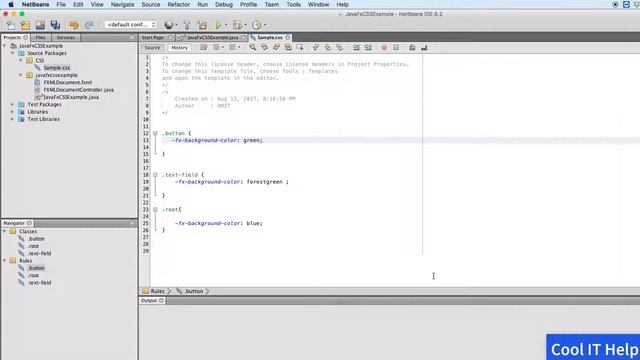
Task: Click the Rules breadcrumb below editor
Action: point(157,291)
